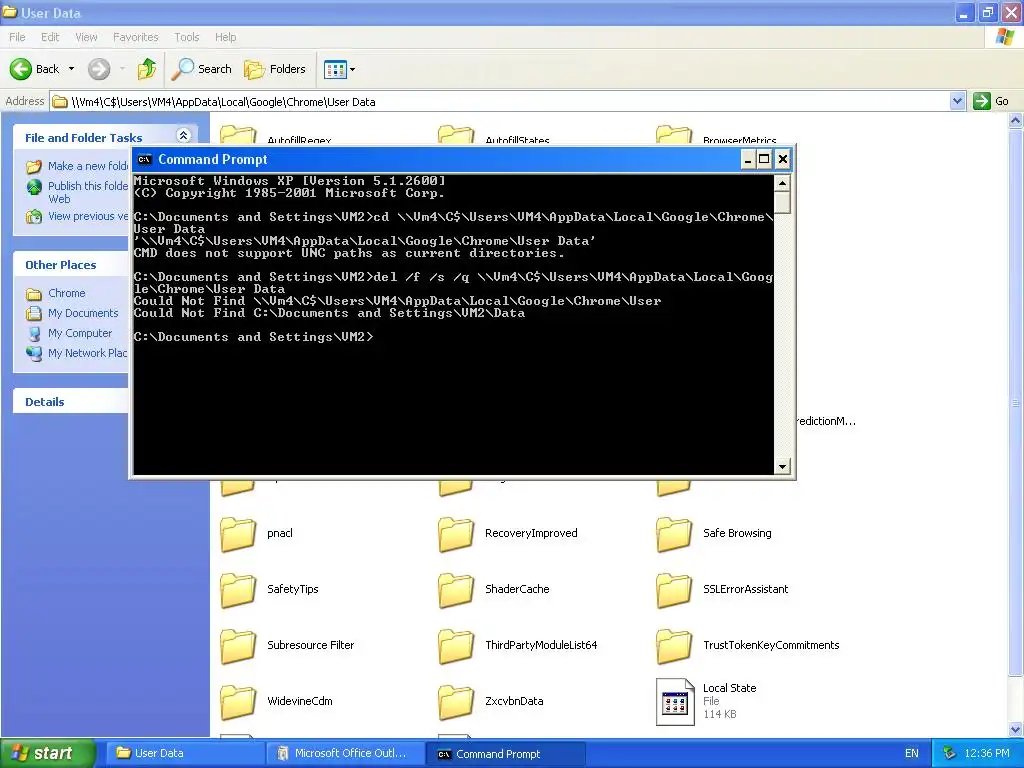Viewport: 1024px width, 768px height.
Task: Select the ZxcvbnData folder icon
Action: point(455,702)
